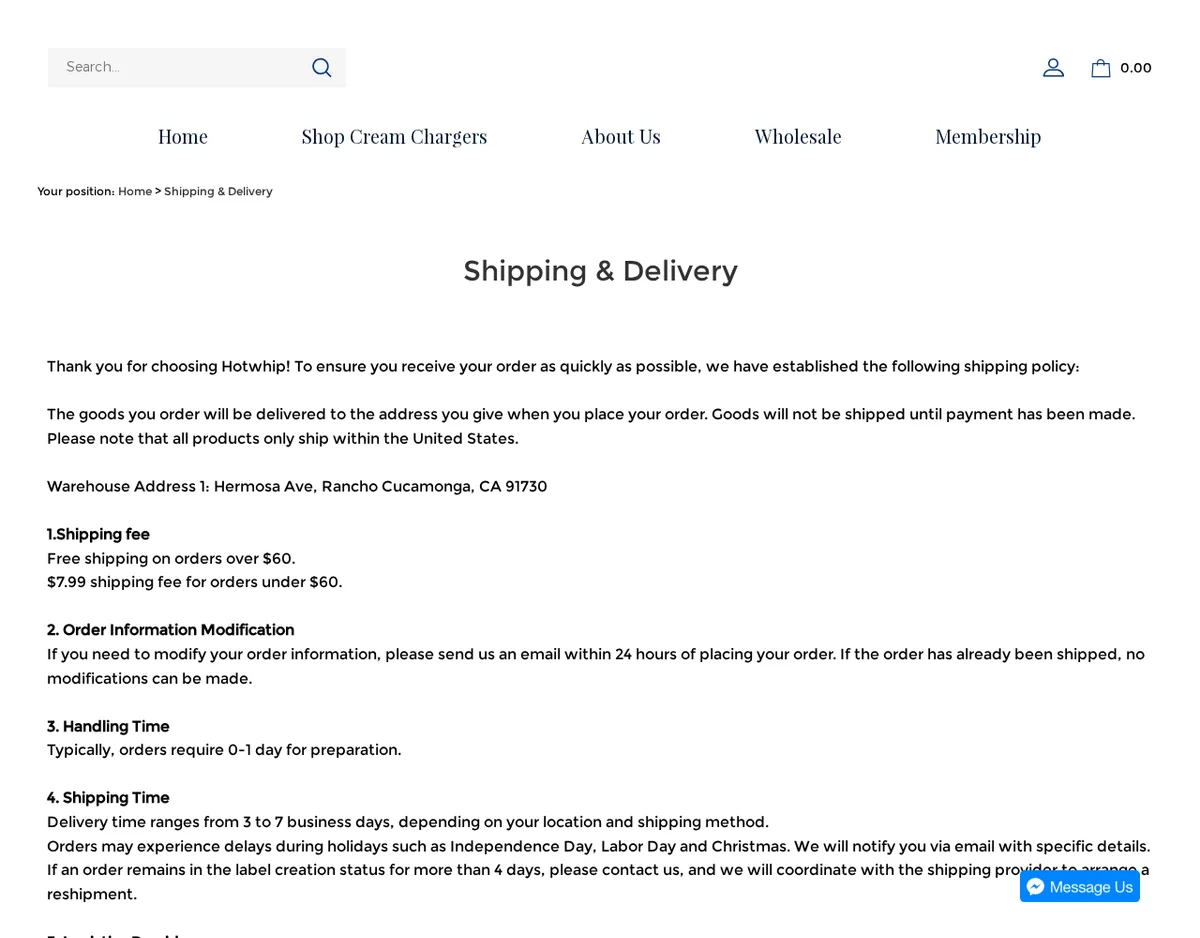Click the 1.Shipping fee heading
The image size is (1200, 938).
coord(98,534)
